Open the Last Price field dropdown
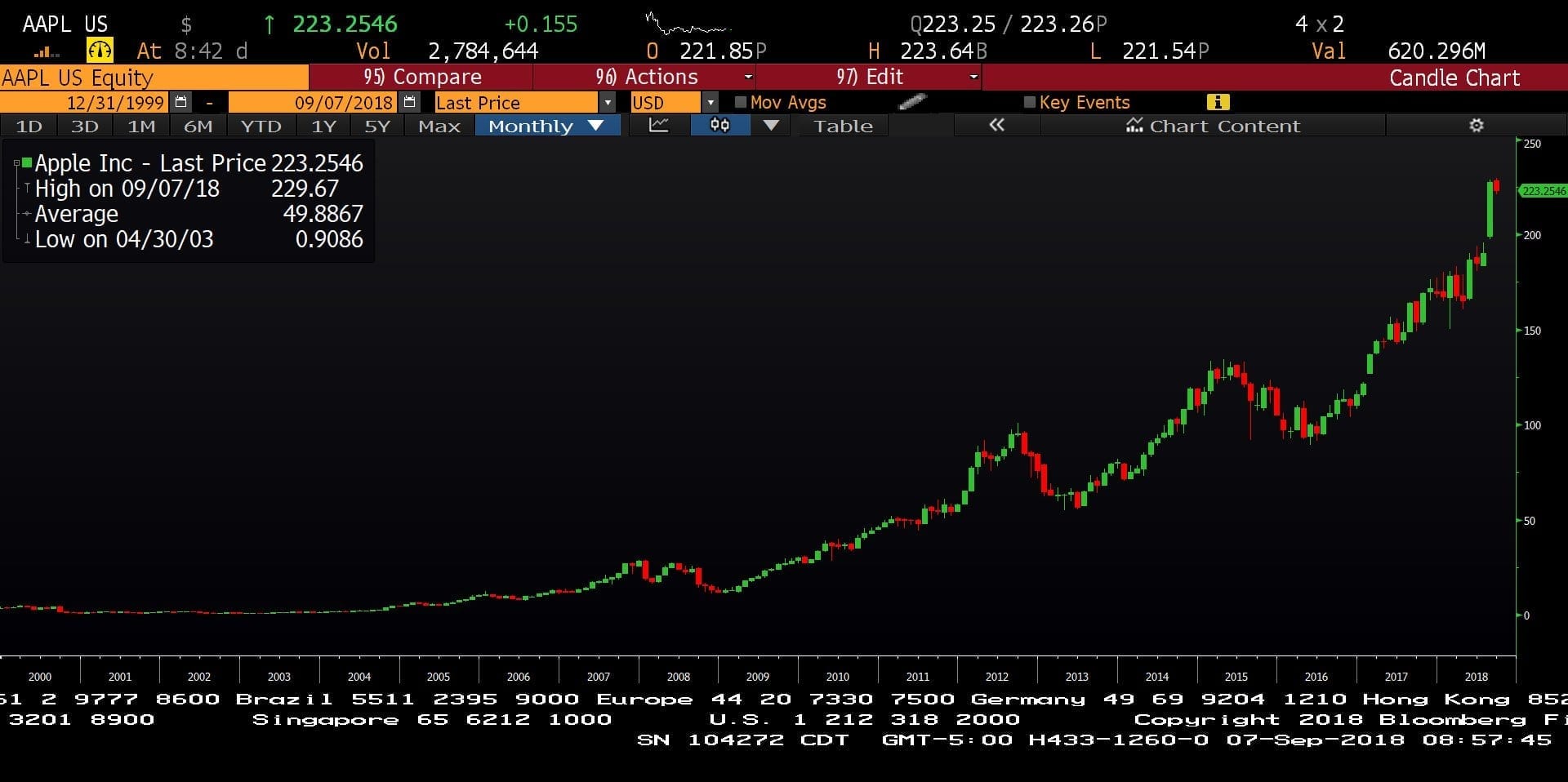The height and width of the screenshot is (782, 1568). tap(606, 103)
